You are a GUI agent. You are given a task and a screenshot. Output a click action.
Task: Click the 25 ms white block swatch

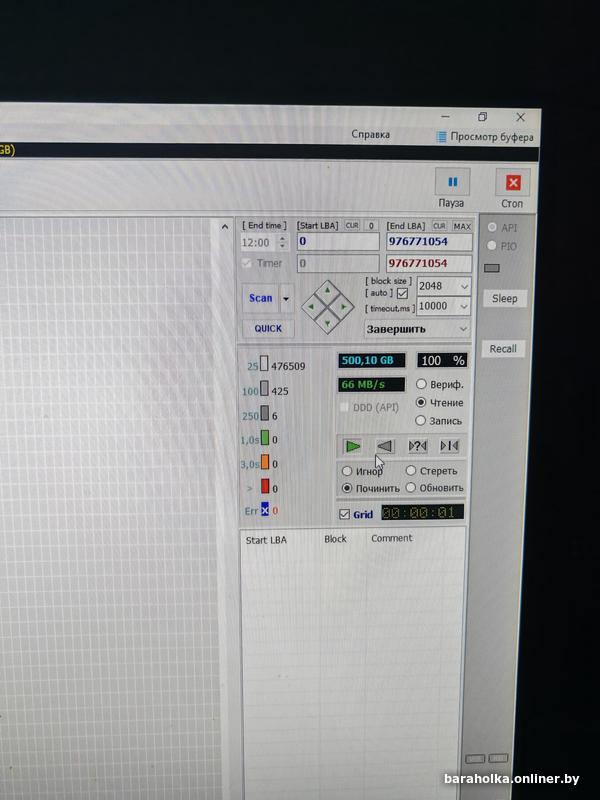[264, 364]
